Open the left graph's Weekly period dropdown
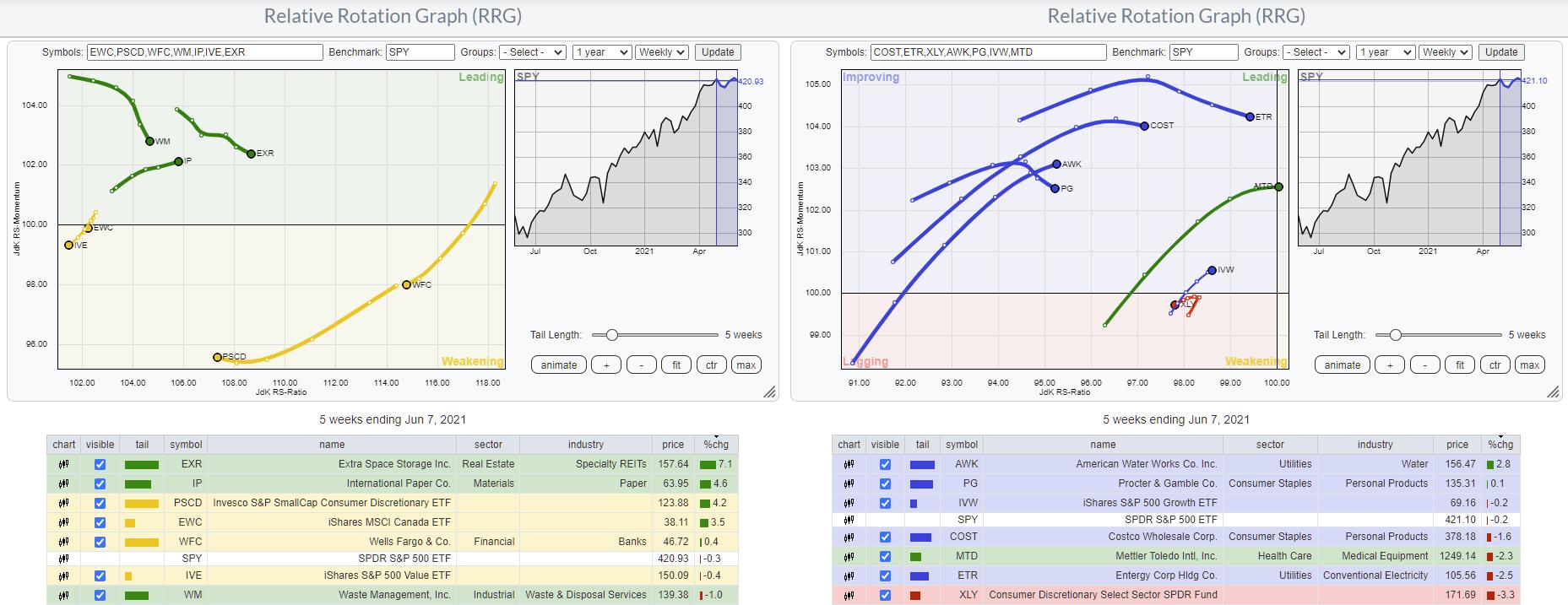Screen dimensions: 1568x605 [x=662, y=52]
